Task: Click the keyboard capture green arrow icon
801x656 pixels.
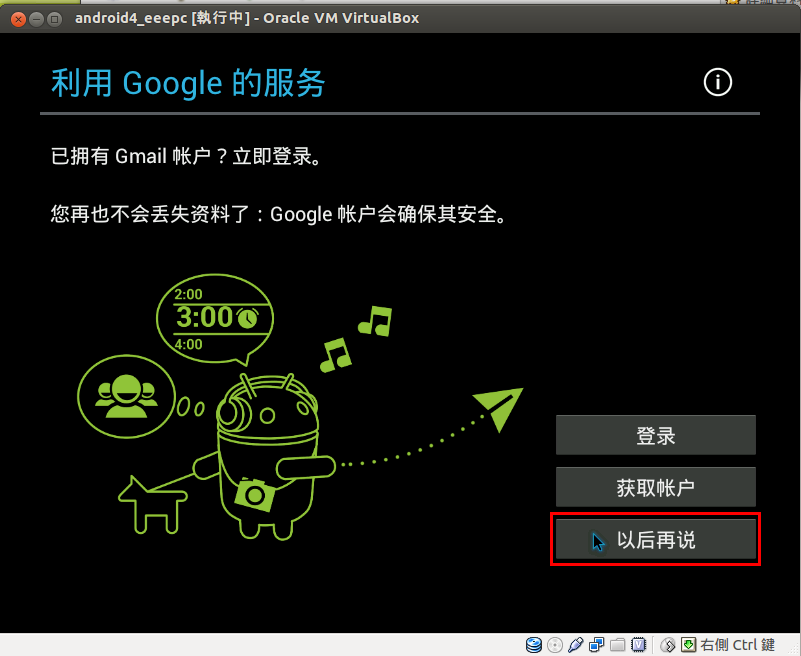Action: [x=688, y=645]
